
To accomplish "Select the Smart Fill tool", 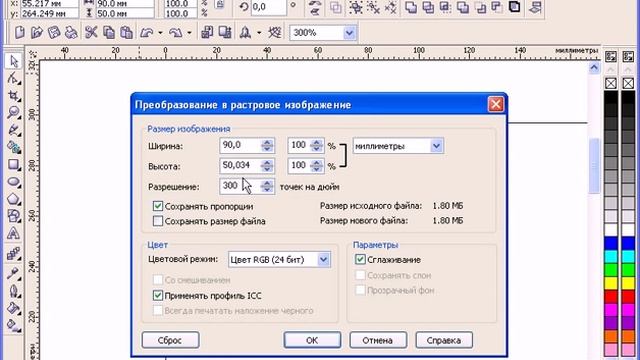I will pos(13,147).
